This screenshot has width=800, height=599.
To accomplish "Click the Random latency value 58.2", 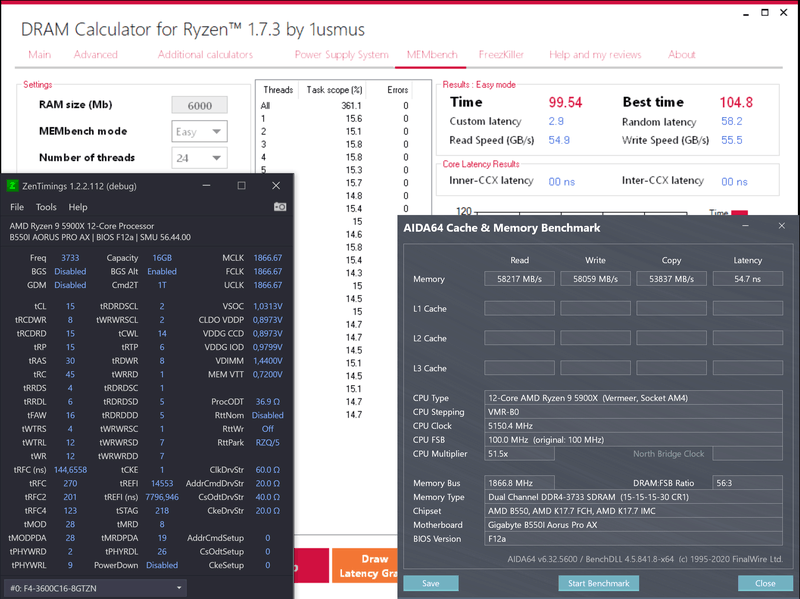I will (x=732, y=121).
